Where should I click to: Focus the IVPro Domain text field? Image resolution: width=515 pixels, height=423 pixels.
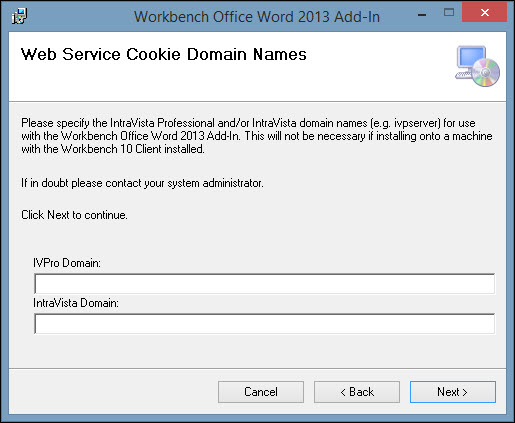264,284
